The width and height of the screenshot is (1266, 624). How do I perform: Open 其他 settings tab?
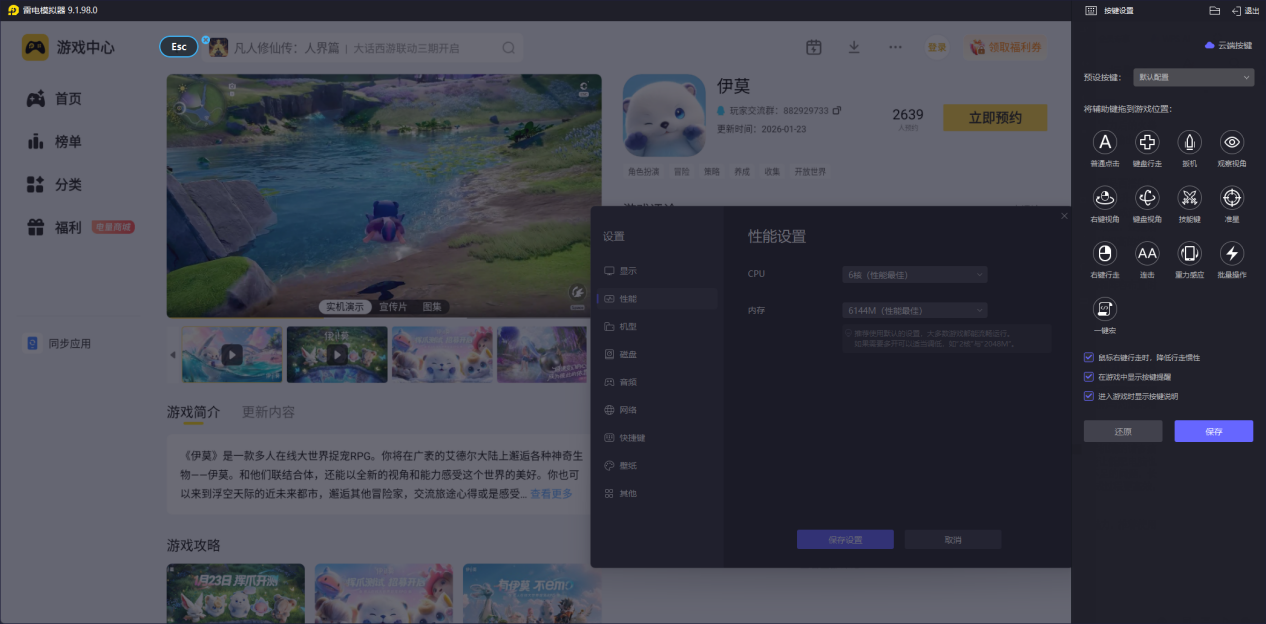click(x=656, y=494)
